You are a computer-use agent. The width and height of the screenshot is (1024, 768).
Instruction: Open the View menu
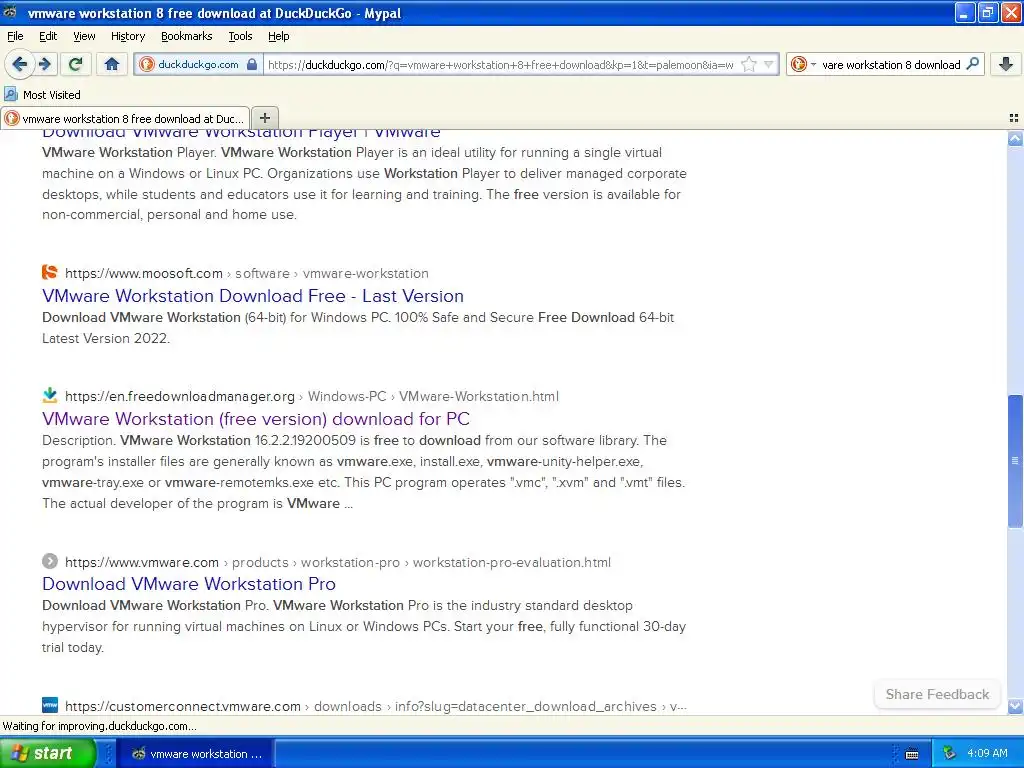coord(84,36)
